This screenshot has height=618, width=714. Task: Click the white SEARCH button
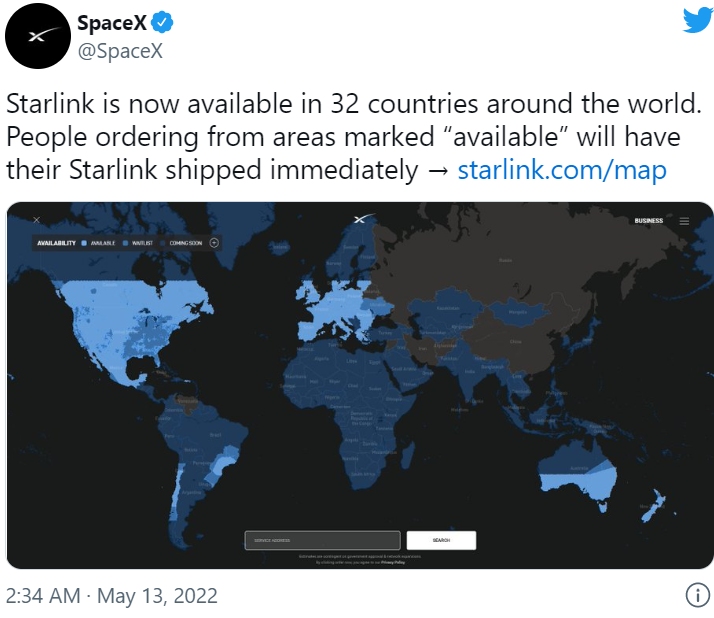click(441, 540)
